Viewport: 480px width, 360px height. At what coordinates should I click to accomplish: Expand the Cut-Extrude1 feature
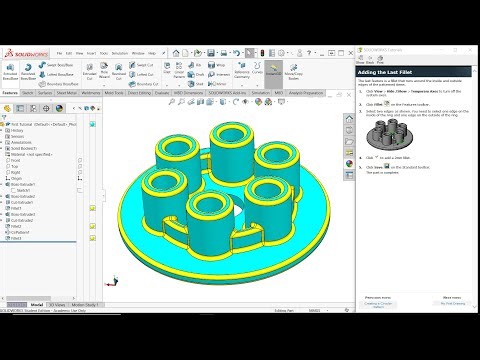pyautogui.click(x=1, y=202)
